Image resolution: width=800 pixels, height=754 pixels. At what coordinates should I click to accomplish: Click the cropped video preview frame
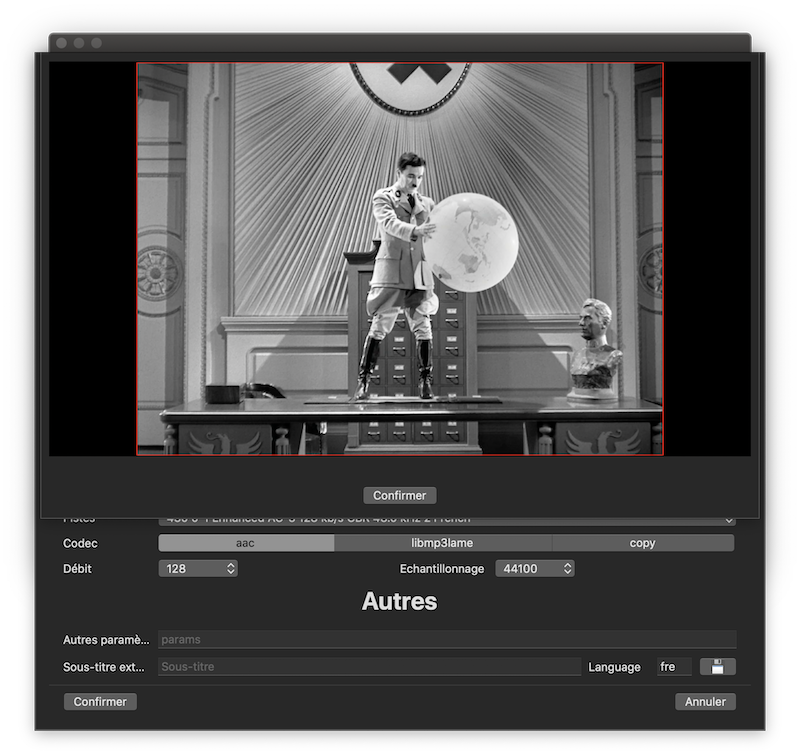point(400,259)
